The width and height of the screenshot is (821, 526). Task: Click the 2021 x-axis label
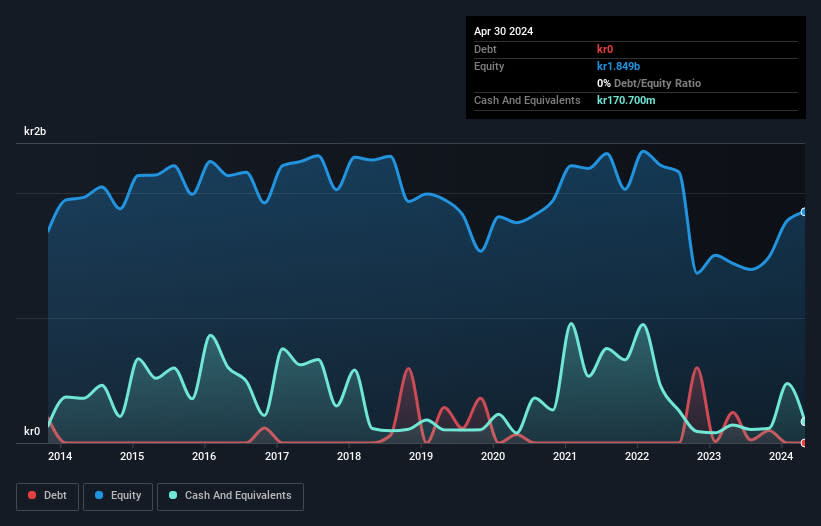tap(565, 456)
